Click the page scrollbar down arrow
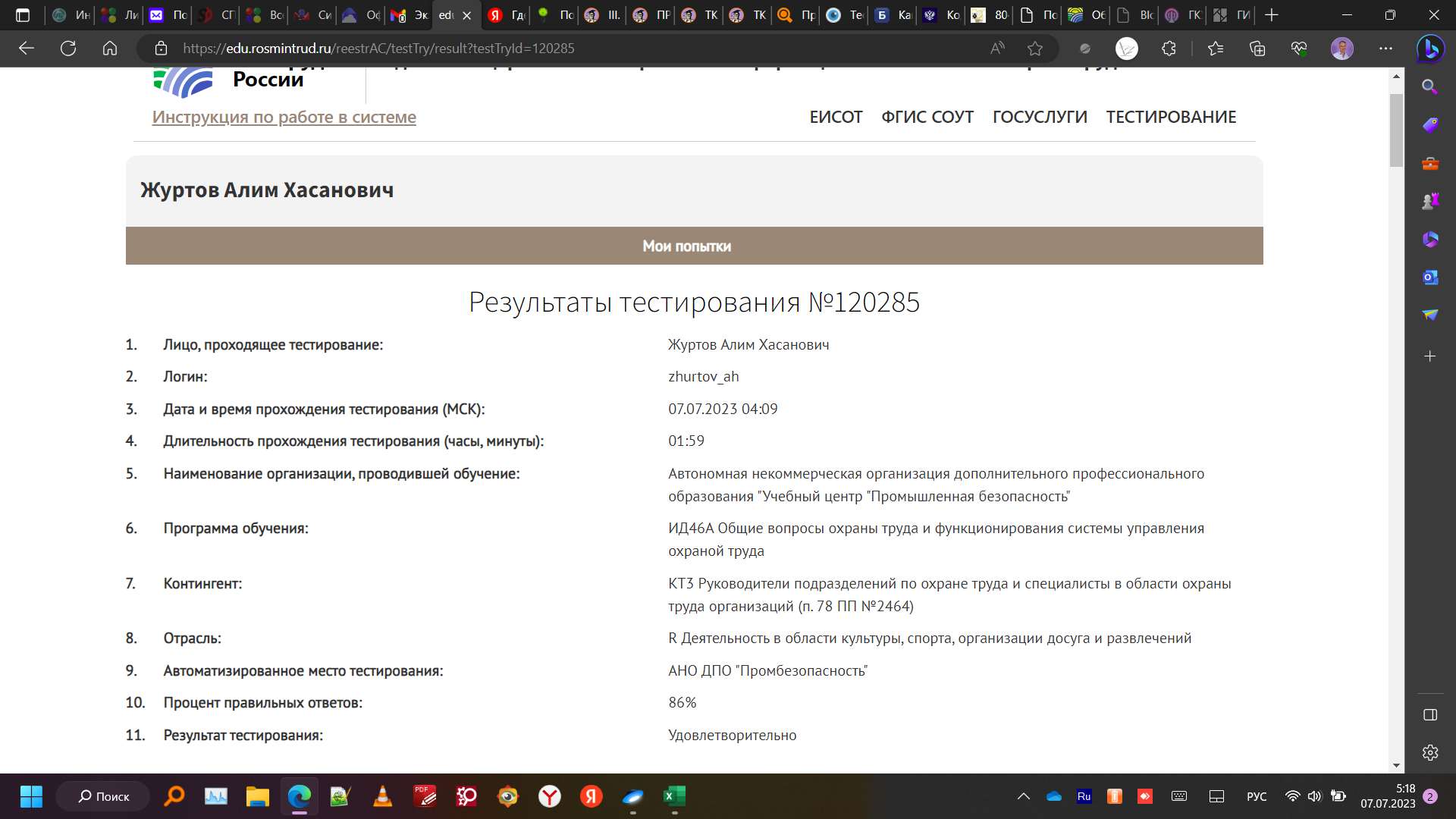 1396,765
